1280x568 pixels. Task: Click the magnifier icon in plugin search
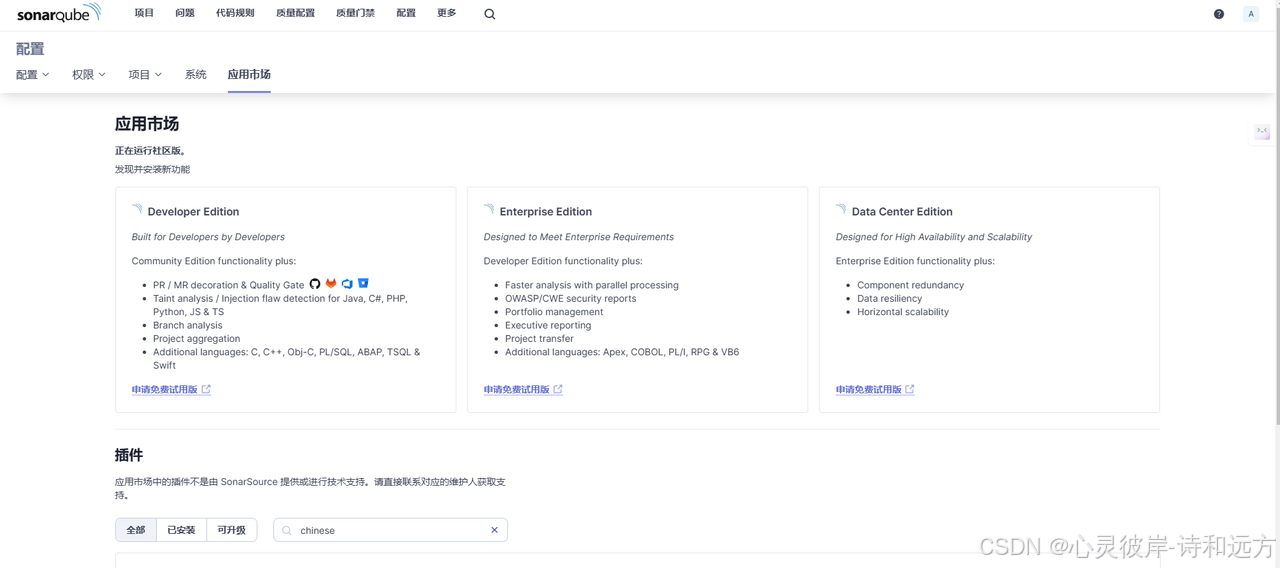287,530
